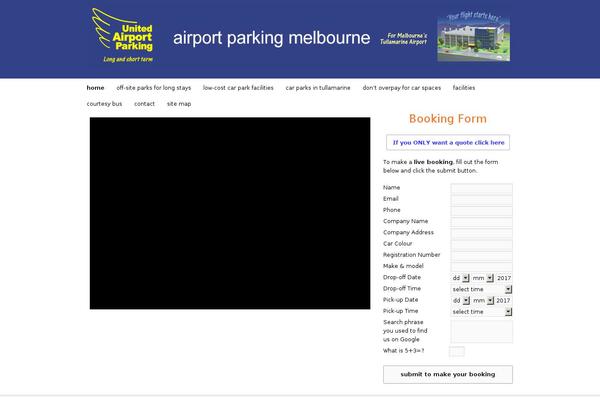The image size is (600, 400).
Task: Open the site map link
Action: (x=179, y=104)
